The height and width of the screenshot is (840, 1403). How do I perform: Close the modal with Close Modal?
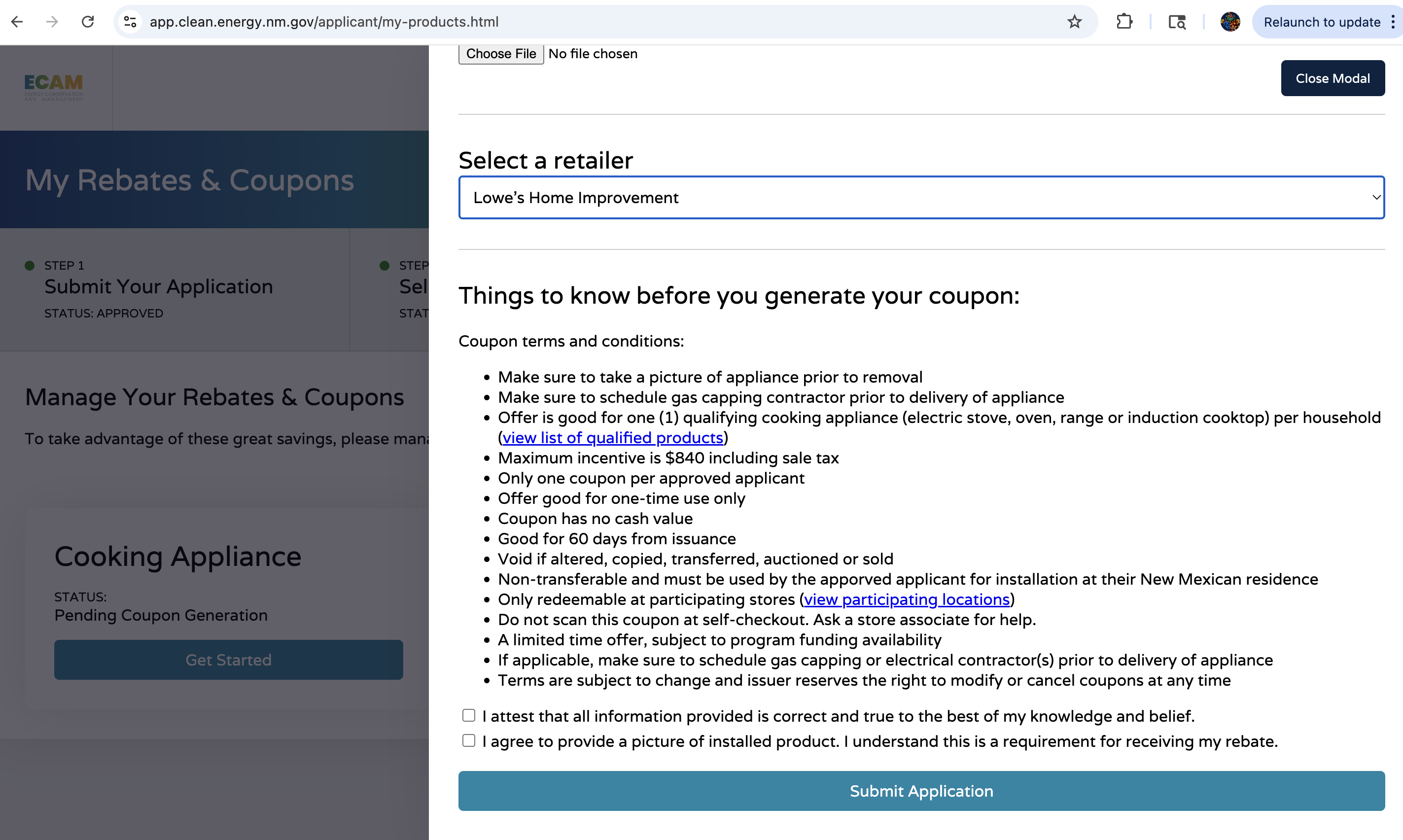pyautogui.click(x=1332, y=78)
